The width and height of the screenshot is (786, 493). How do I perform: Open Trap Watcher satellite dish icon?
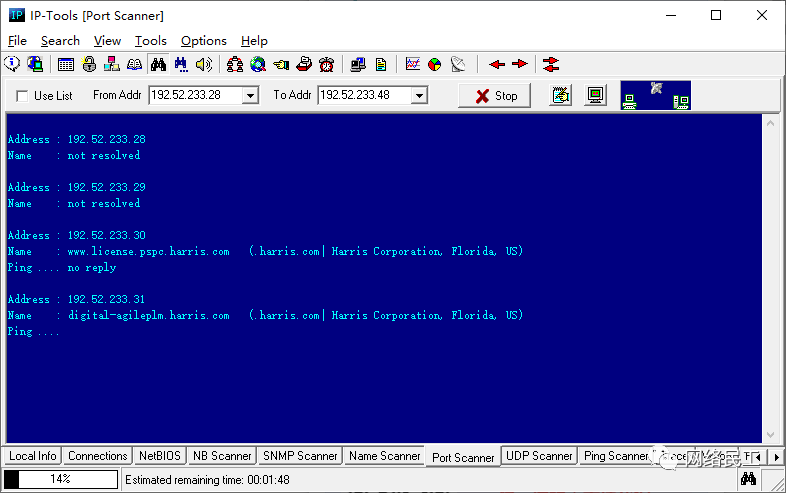tap(458, 64)
